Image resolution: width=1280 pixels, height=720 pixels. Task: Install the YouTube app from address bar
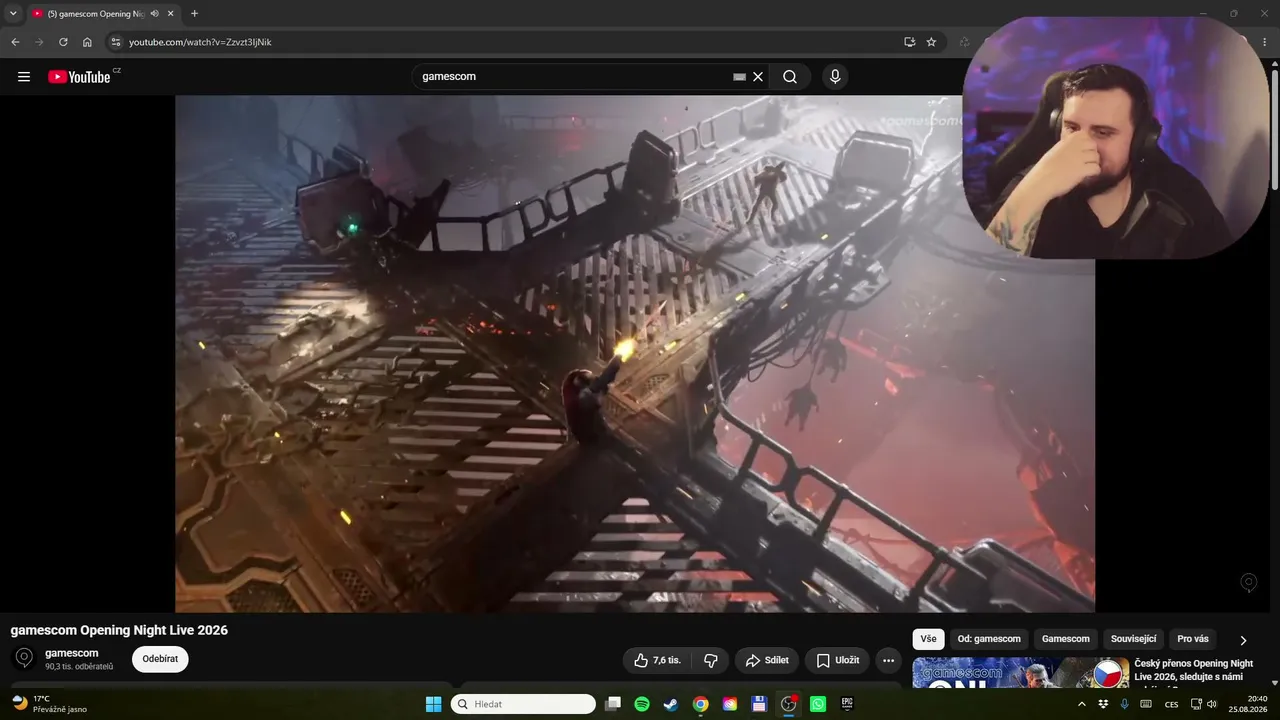pyautogui.click(x=909, y=42)
